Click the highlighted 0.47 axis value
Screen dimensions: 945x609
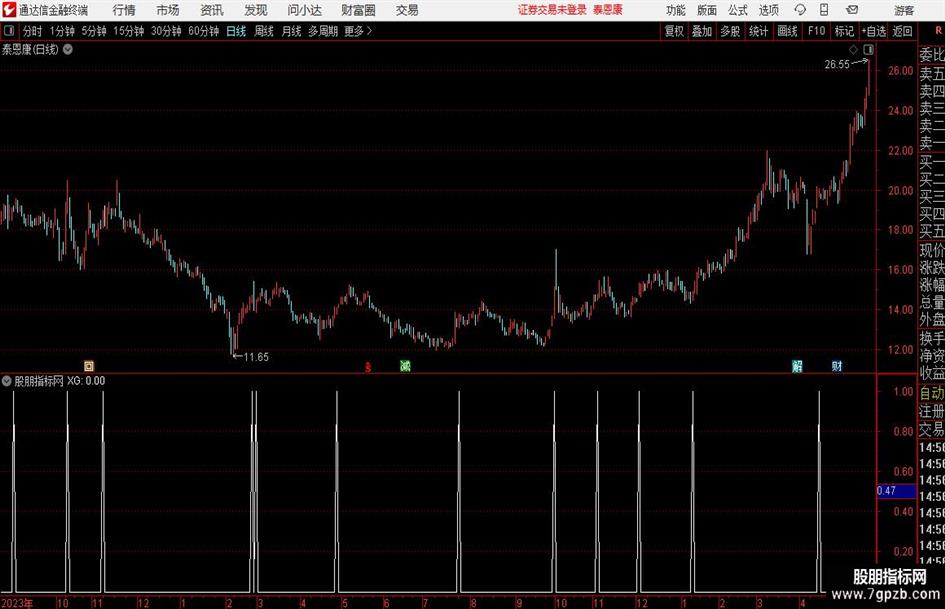[x=896, y=491]
